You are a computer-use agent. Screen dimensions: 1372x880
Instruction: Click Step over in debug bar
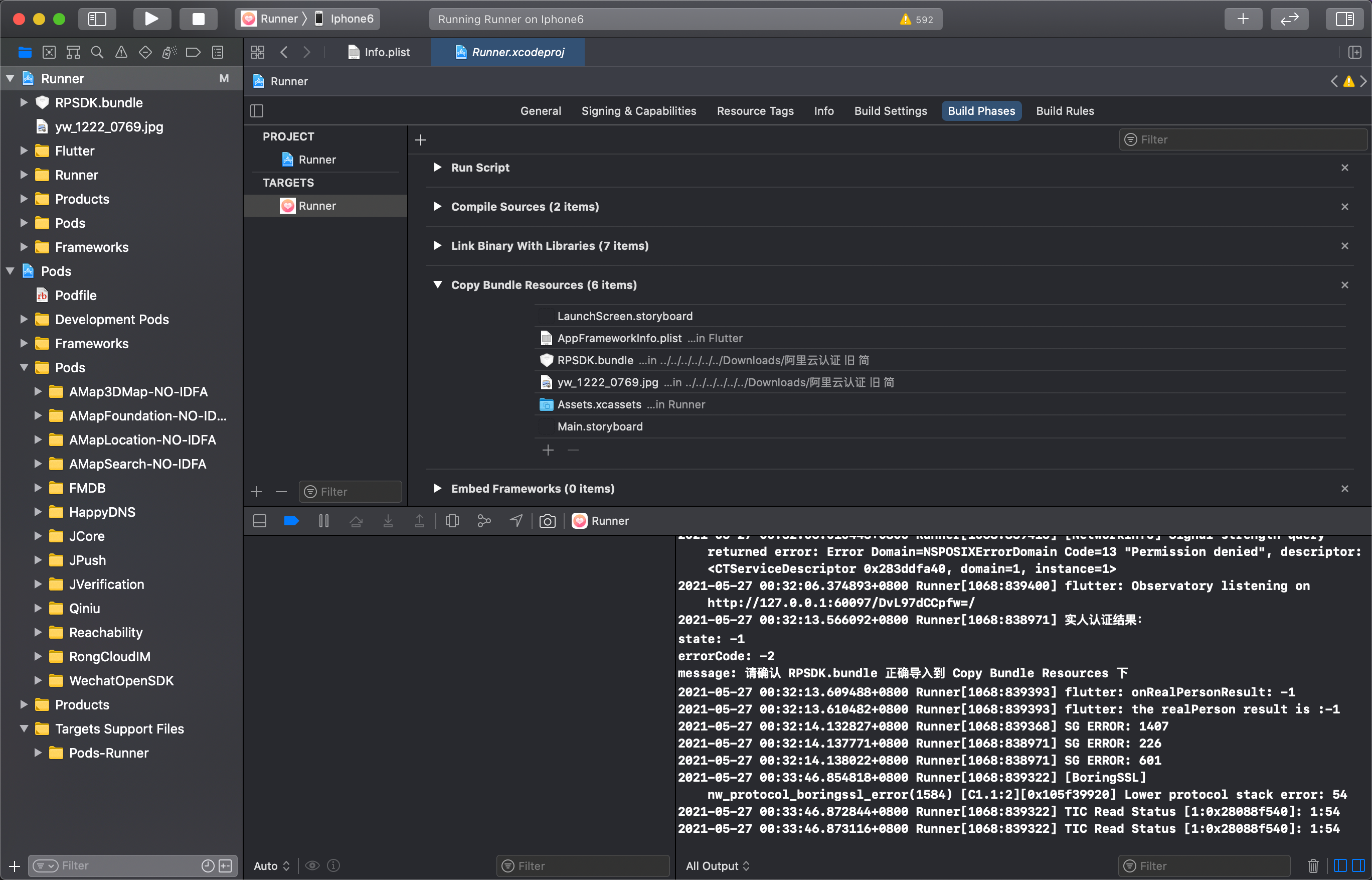(356, 521)
